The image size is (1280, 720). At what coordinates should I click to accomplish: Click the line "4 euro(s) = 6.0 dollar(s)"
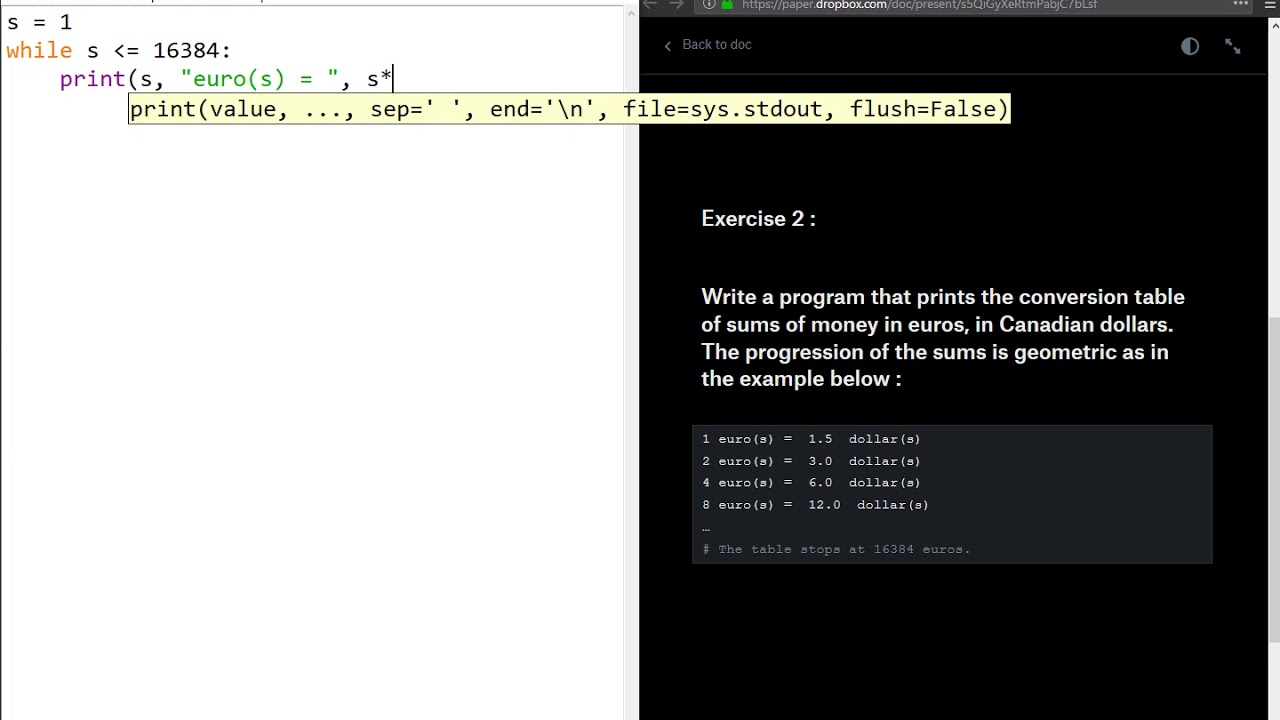coord(811,483)
